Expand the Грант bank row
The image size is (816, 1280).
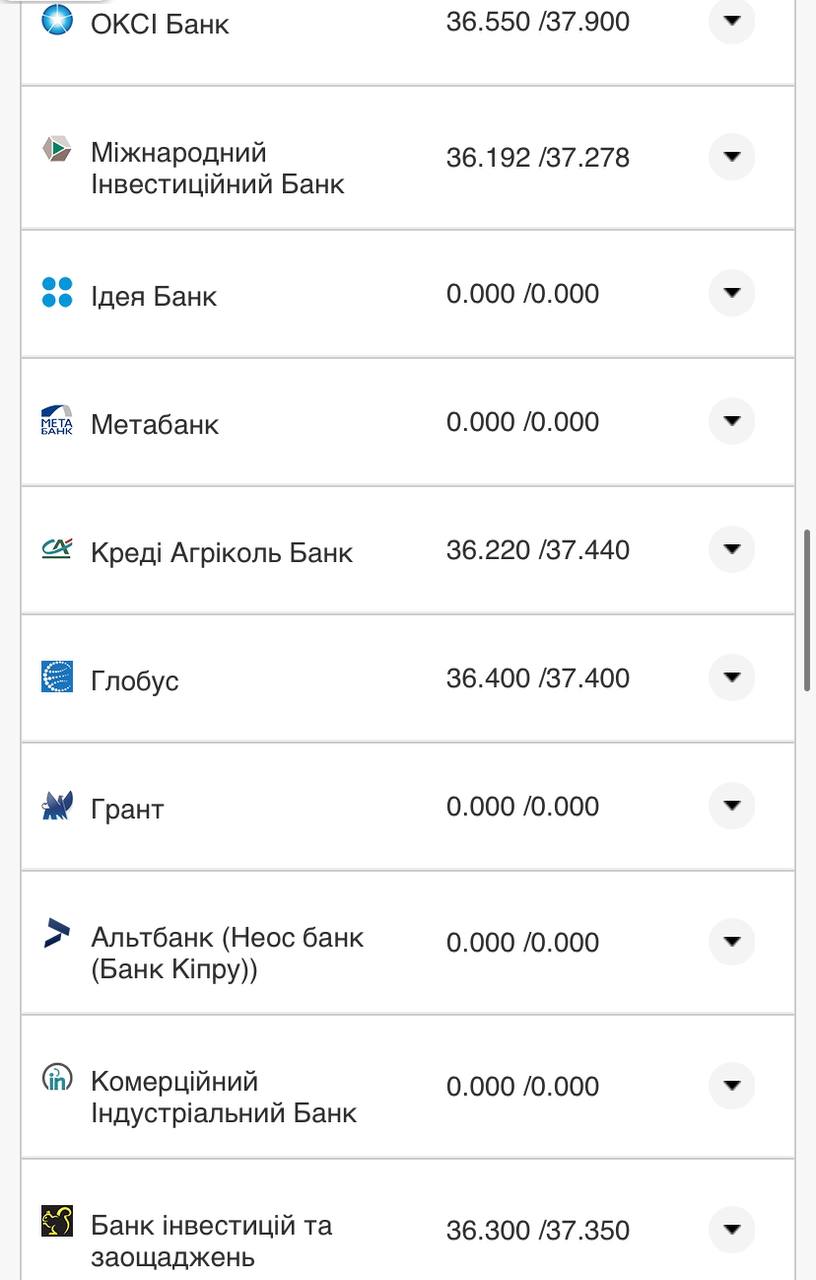[732, 806]
